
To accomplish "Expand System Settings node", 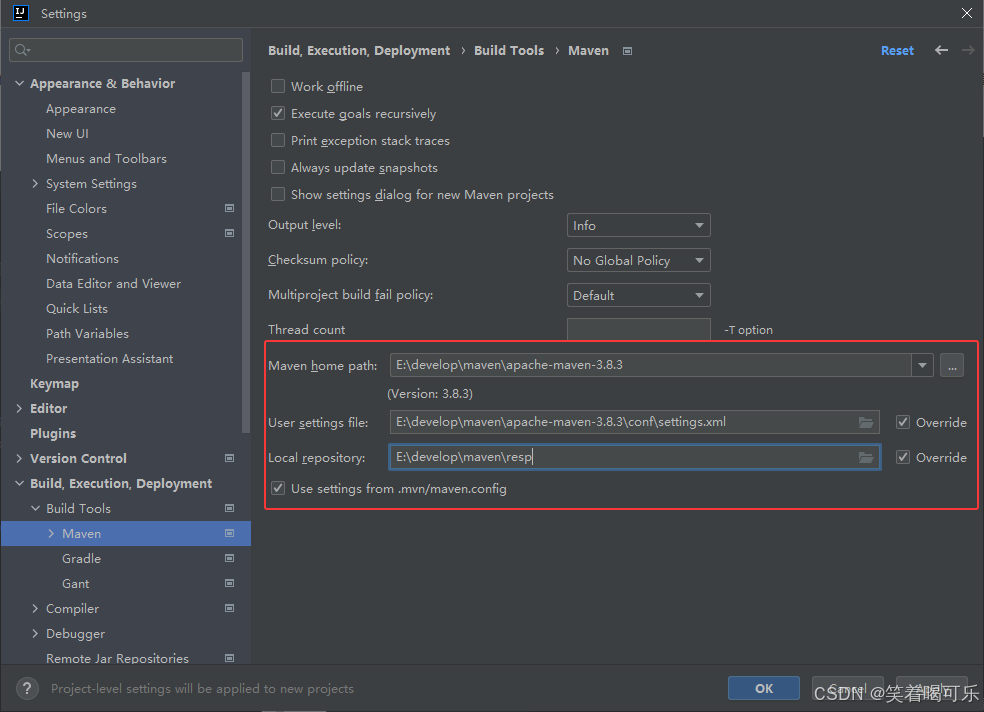I will [35, 184].
